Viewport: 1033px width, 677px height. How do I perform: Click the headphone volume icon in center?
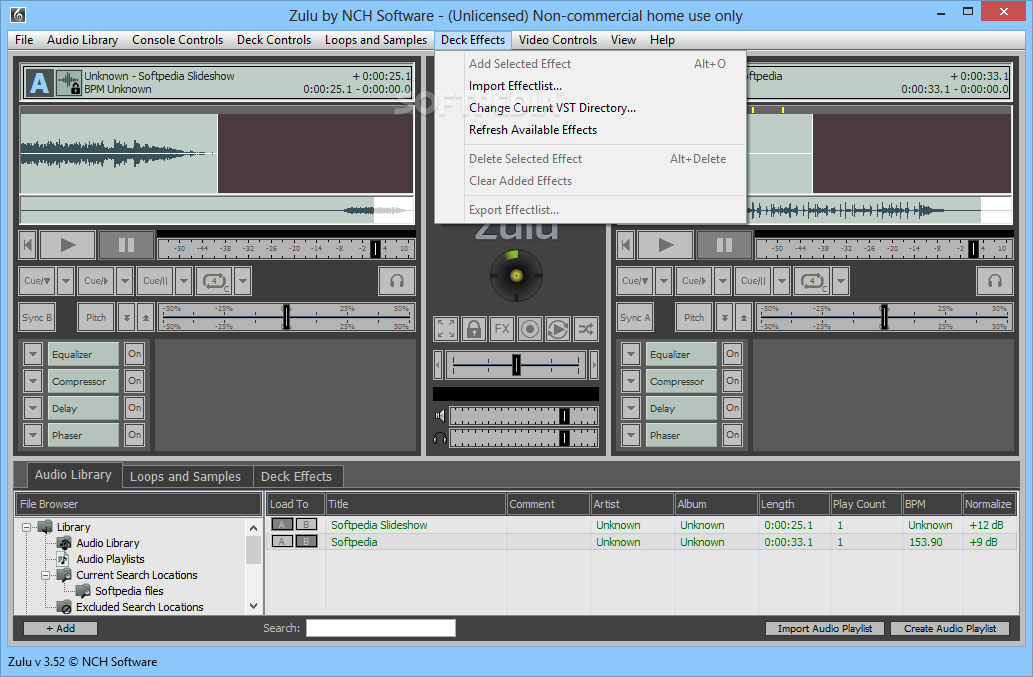(440, 438)
